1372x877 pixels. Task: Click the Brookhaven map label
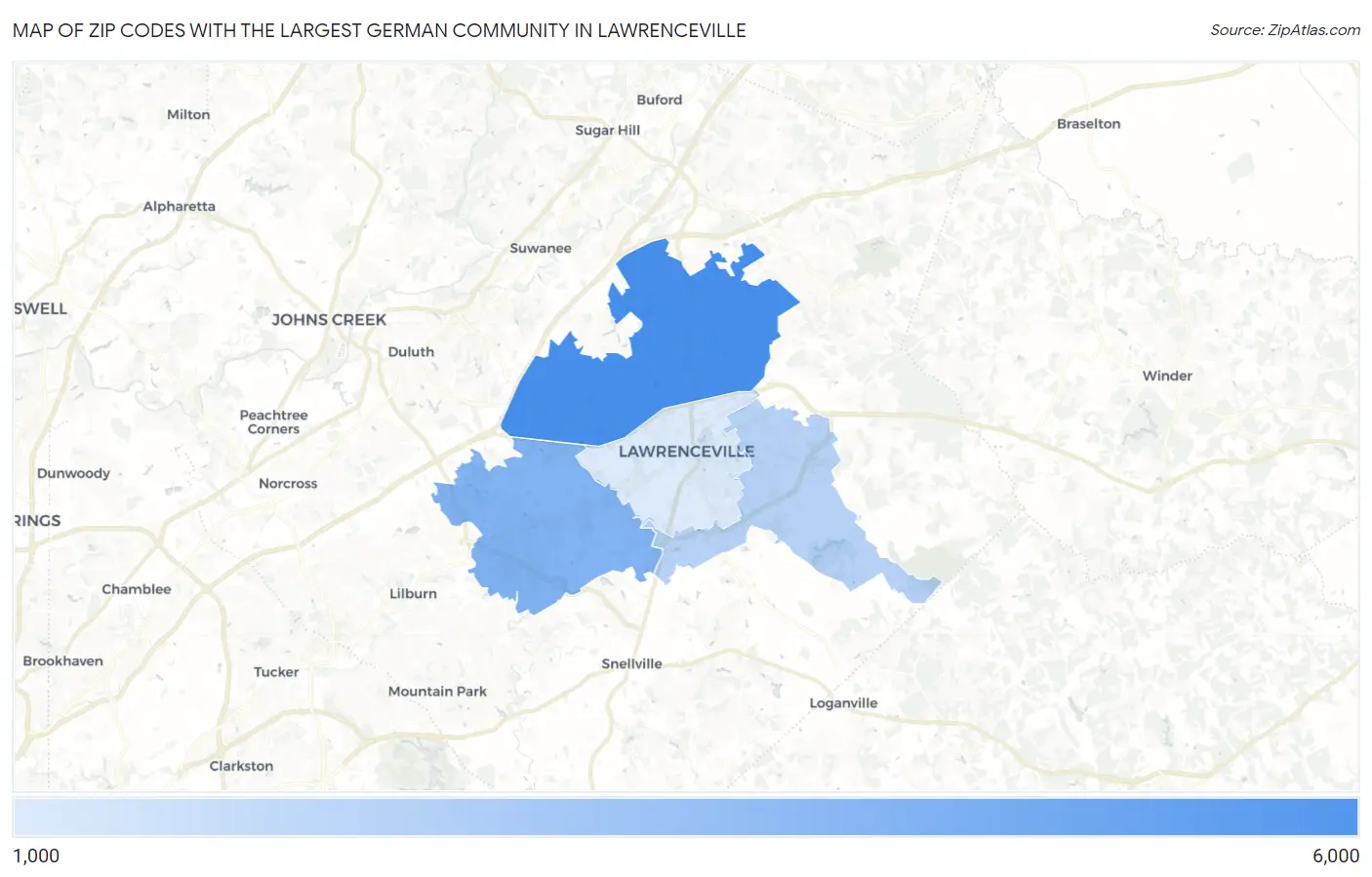[x=62, y=661]
